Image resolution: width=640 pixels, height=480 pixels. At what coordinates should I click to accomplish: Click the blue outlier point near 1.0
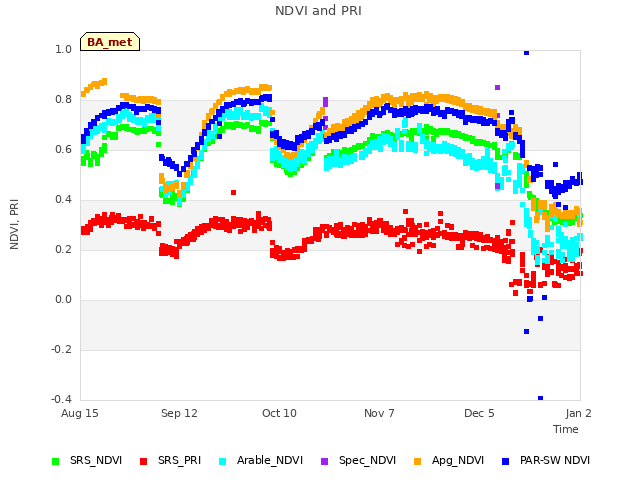[x=527, y=53]
